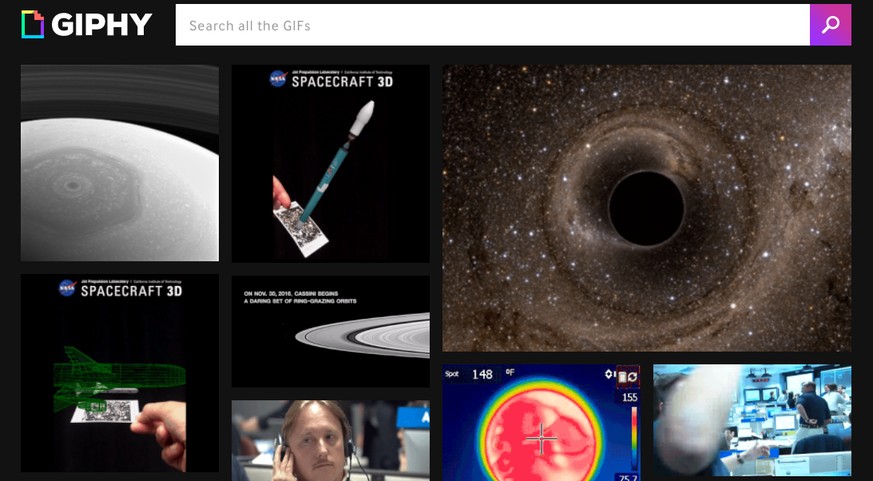Click the GIPHY colorful square logo icon
Image resolution: width=873 pixels, height=481 pixels.
(x=33, y=24)
